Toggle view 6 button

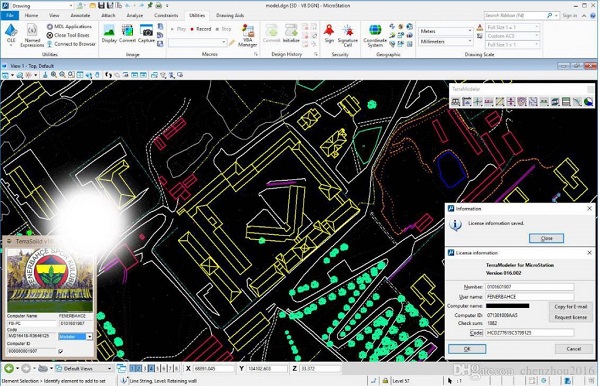click(164, 368)
